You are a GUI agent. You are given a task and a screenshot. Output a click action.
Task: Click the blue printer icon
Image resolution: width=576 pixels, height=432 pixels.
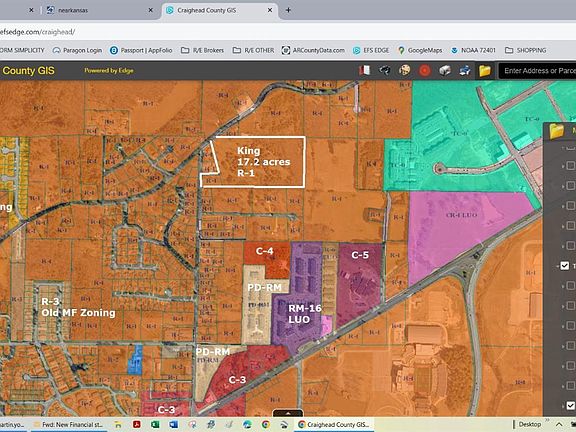(465, 70)
